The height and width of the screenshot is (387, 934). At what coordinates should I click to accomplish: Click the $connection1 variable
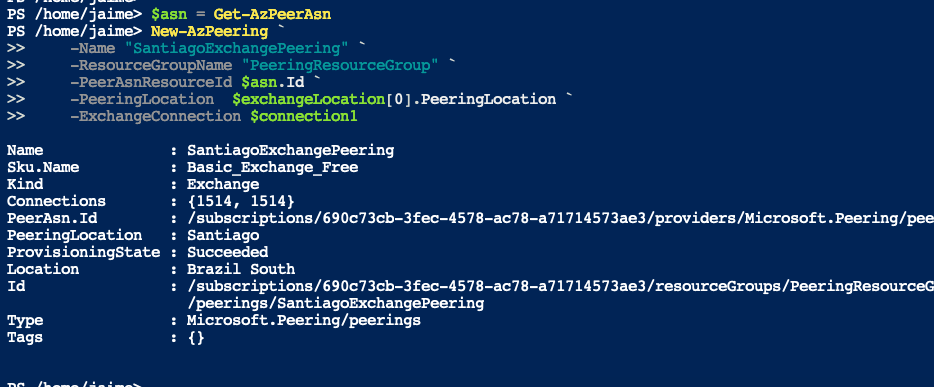click(x=303, y=116)
